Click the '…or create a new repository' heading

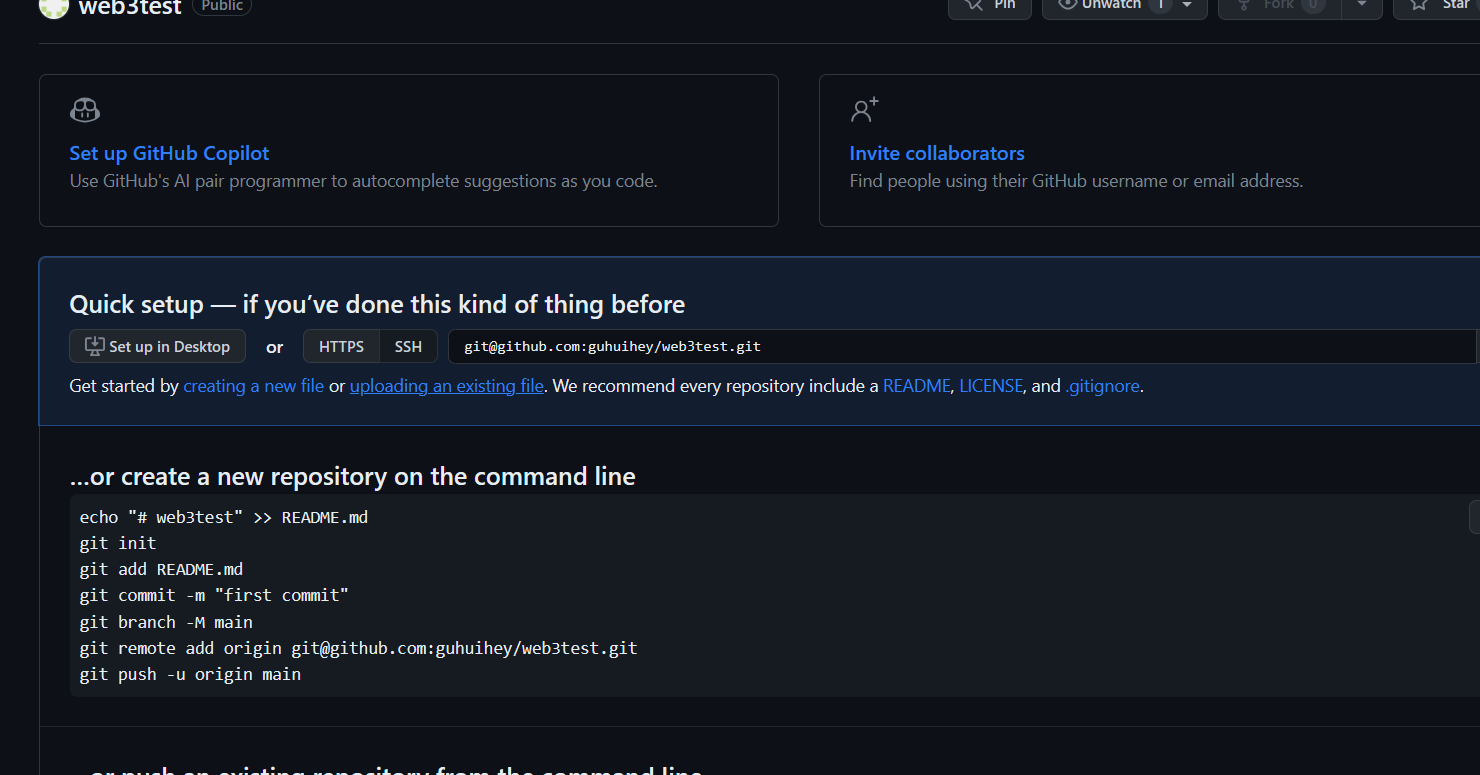pyautogui.click(x=352, y=476)
